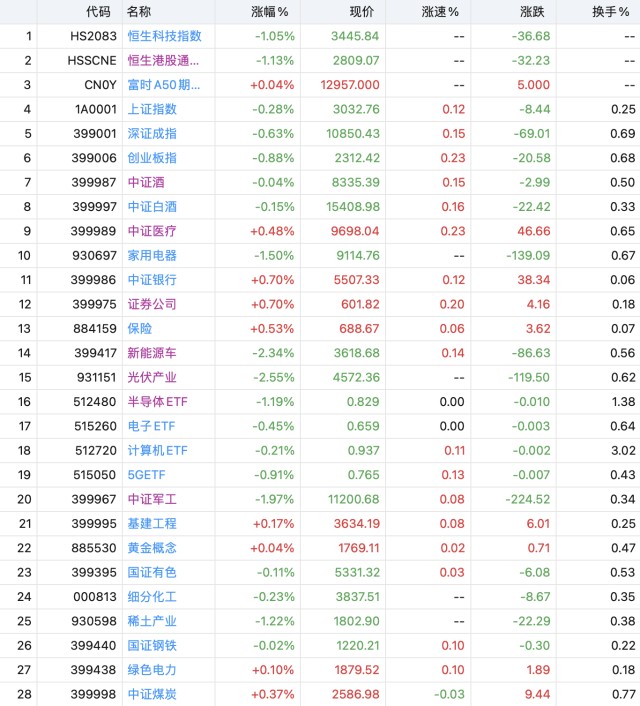This screenshot has height=706, width=640.
Task: Open 国证钢铁 index name
Action: (x=152, y=645)
